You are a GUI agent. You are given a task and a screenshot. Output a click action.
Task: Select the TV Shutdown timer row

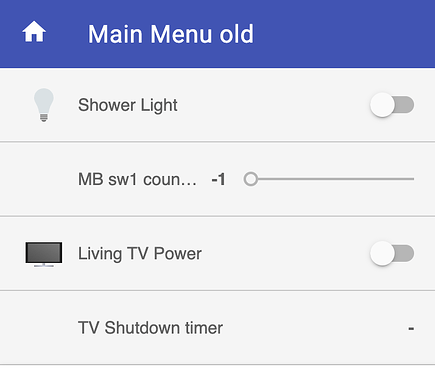pyautogui.click(x=217, y=328)
